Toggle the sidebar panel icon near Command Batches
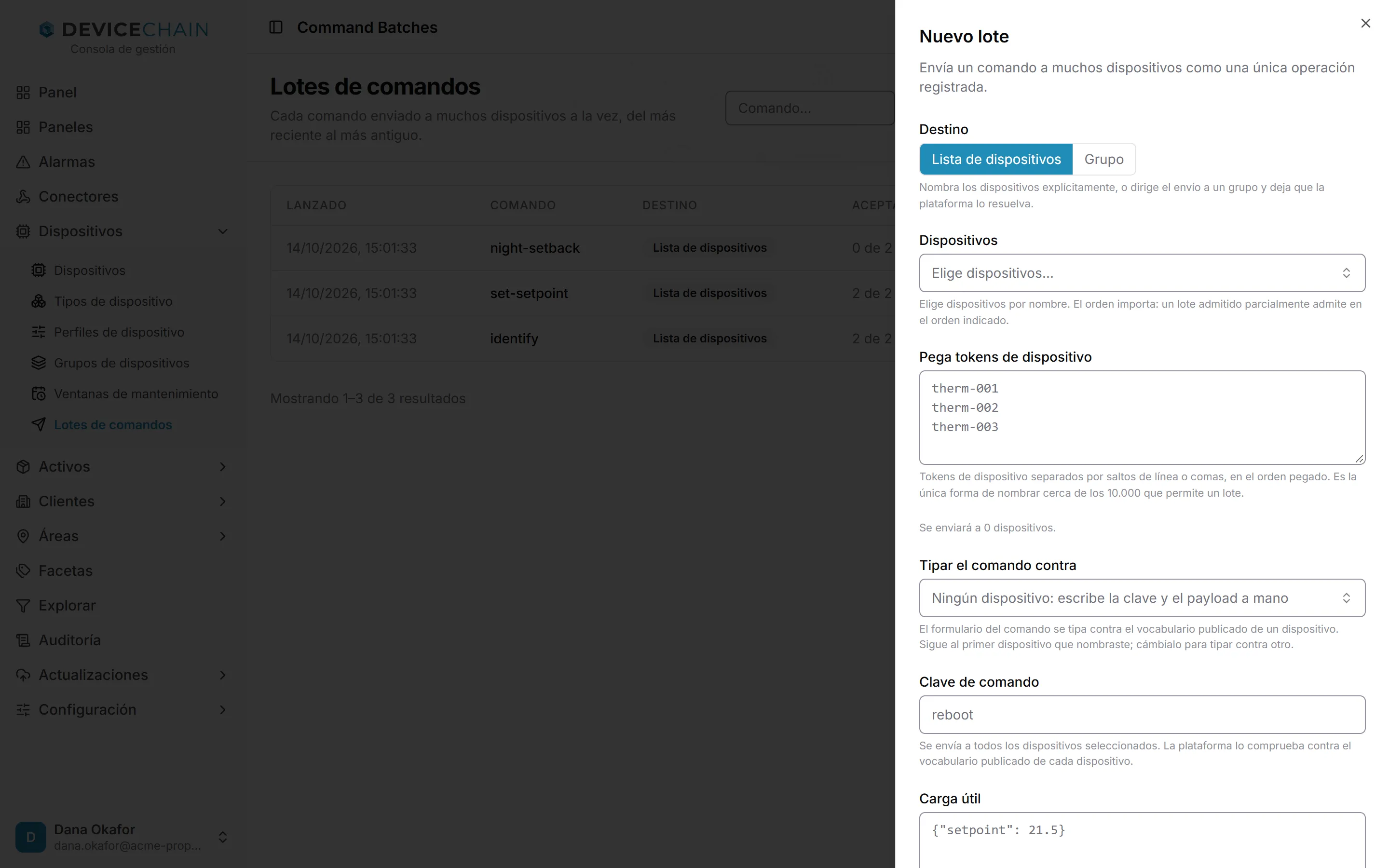The width and height of the screenshot is (1389, 868). click(276, 27)
